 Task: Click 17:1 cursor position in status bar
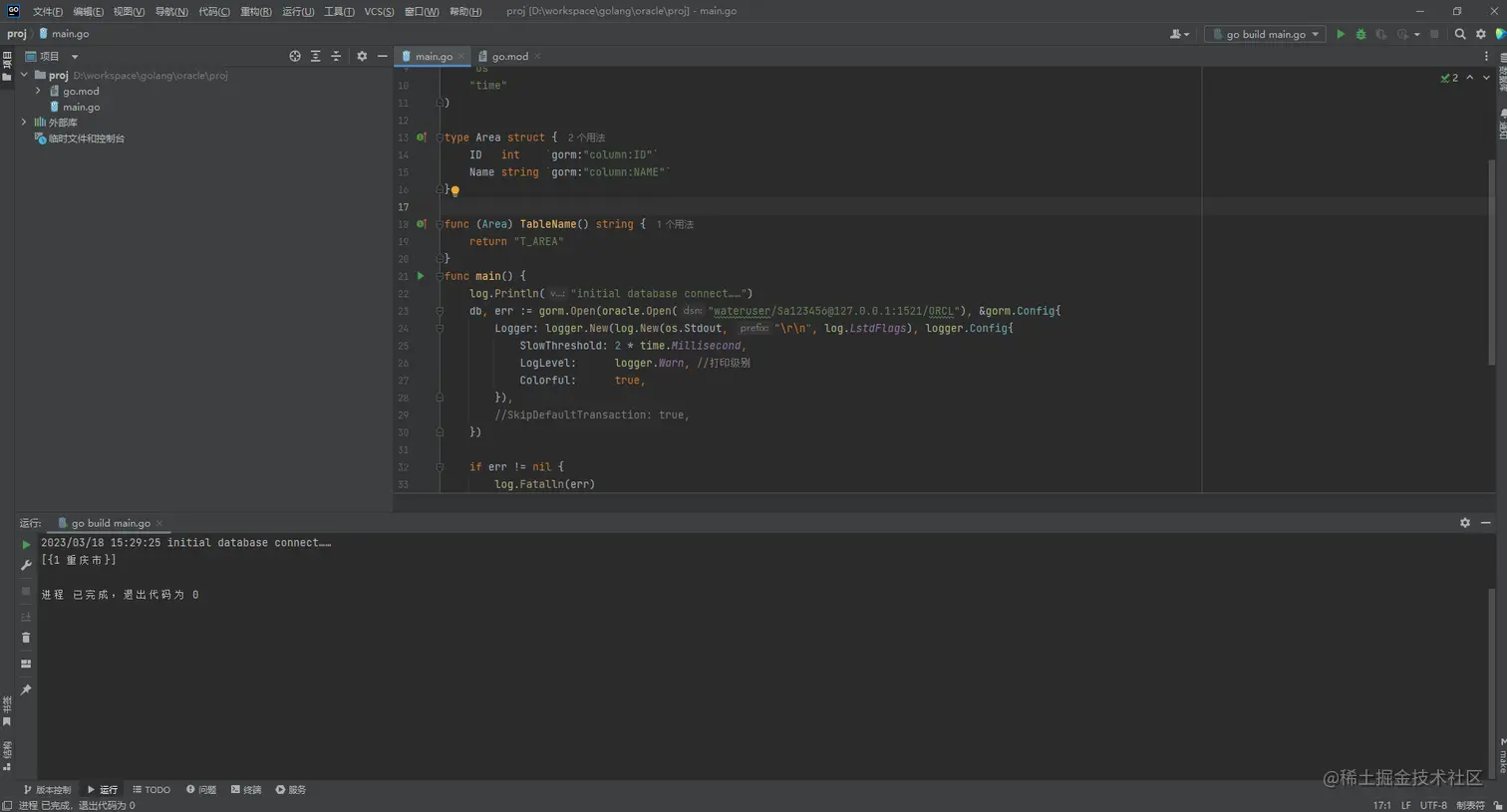(1381, 805)
